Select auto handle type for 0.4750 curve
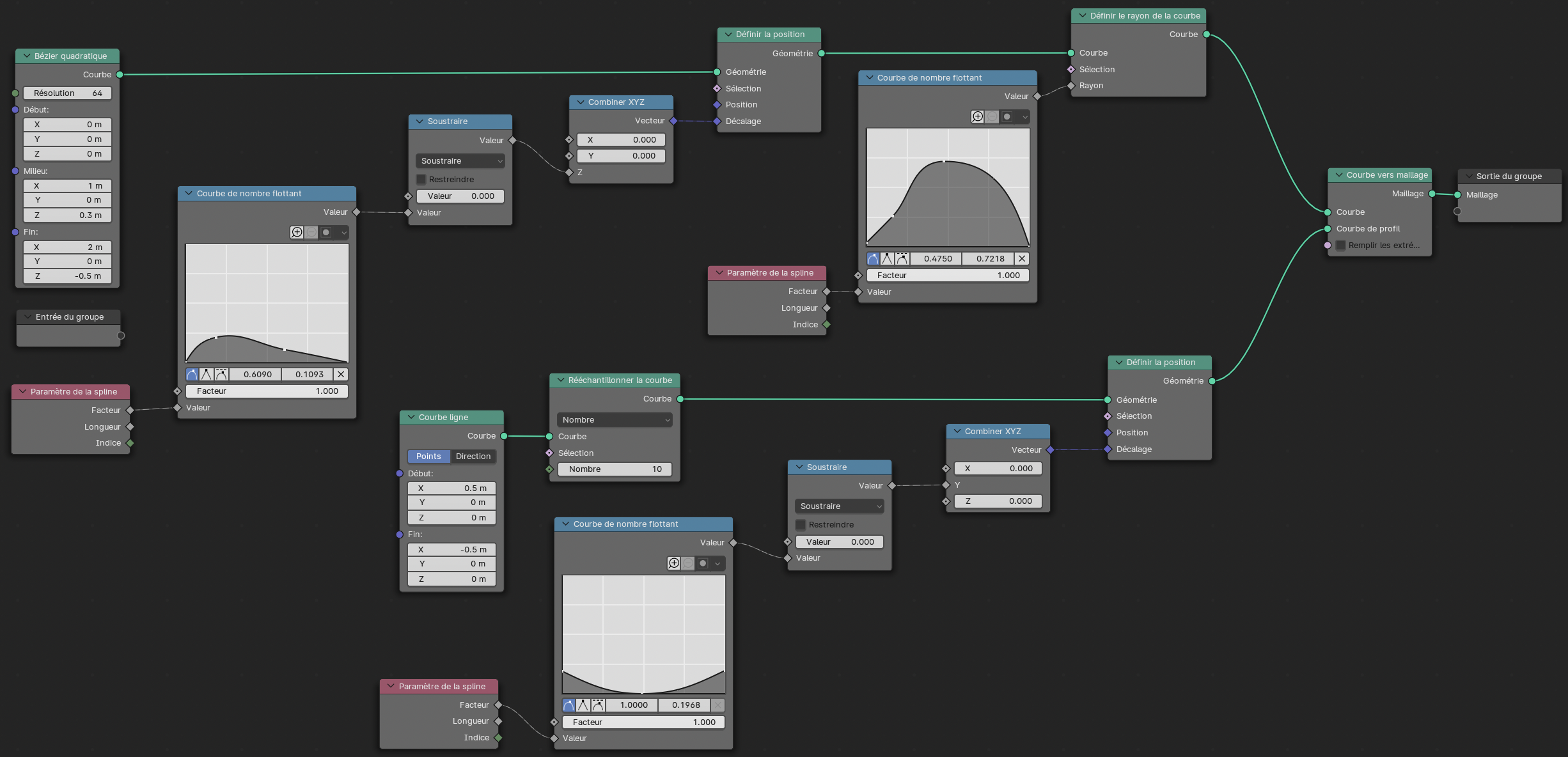 pyautogui.click(x=873, y=259)
